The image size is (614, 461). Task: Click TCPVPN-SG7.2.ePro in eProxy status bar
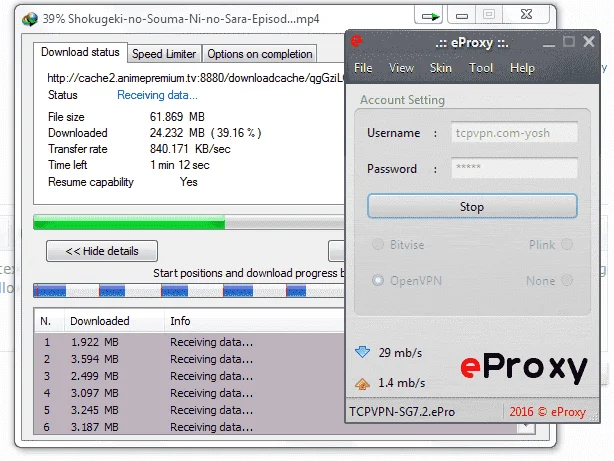coord(402,412)
